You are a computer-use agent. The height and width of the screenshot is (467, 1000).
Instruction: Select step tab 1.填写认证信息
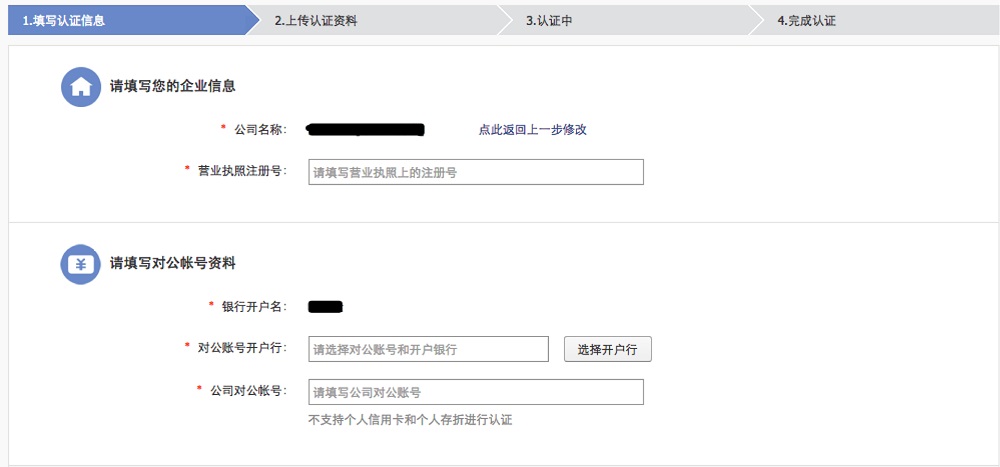pos(64,21)
